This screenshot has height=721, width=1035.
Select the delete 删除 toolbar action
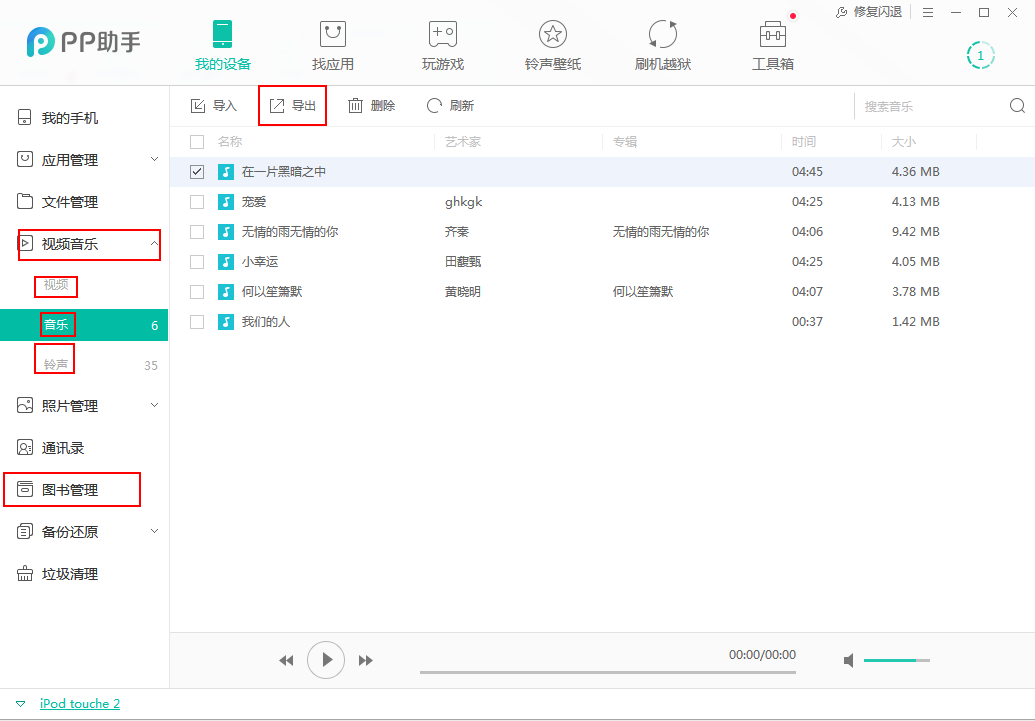click(x=371, y=105)
